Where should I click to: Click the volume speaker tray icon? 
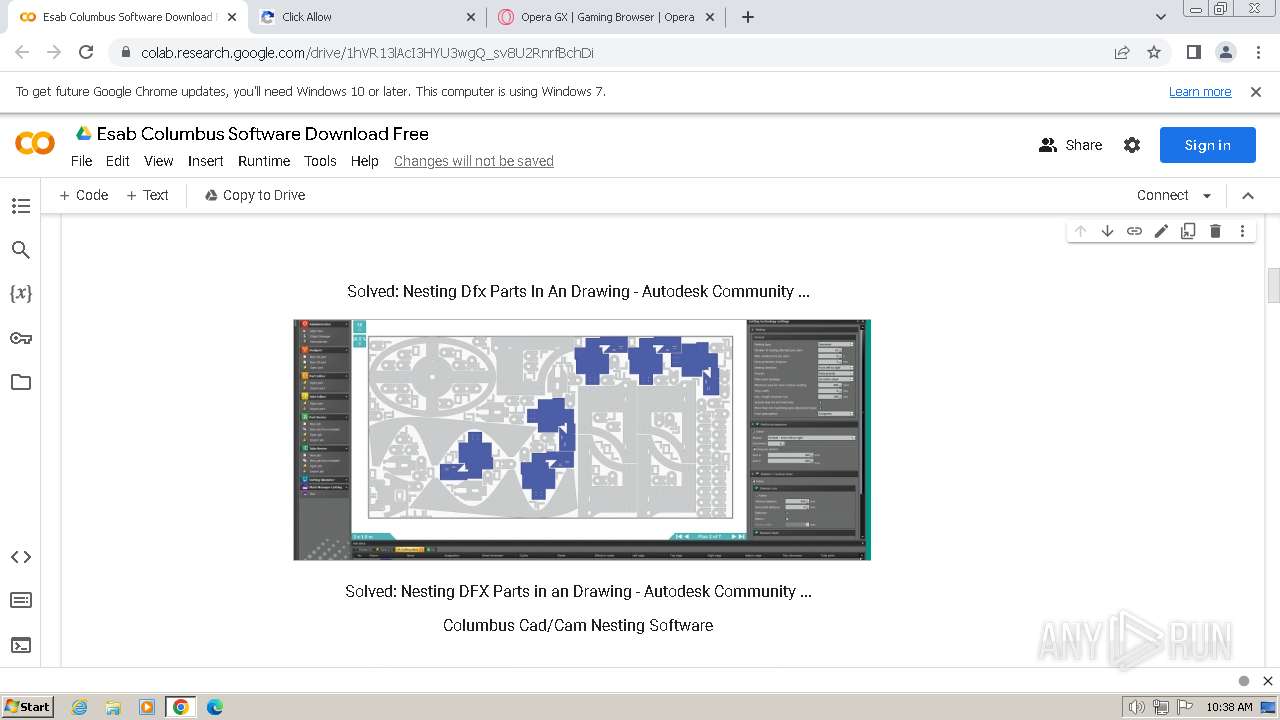(1136, 707)
